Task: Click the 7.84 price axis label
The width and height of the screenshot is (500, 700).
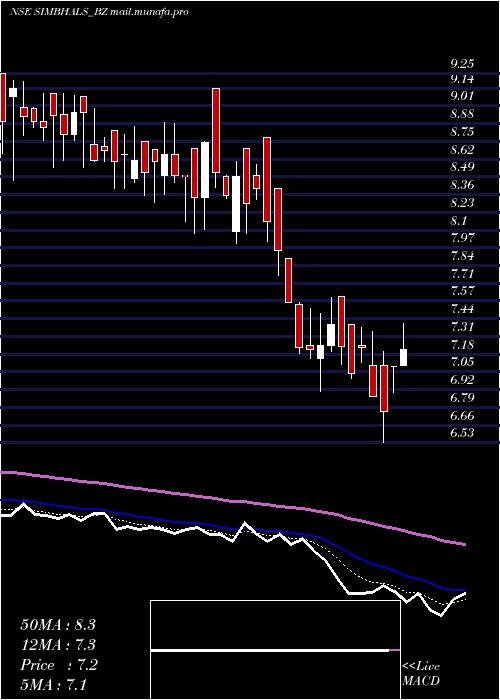Action: 462,256
